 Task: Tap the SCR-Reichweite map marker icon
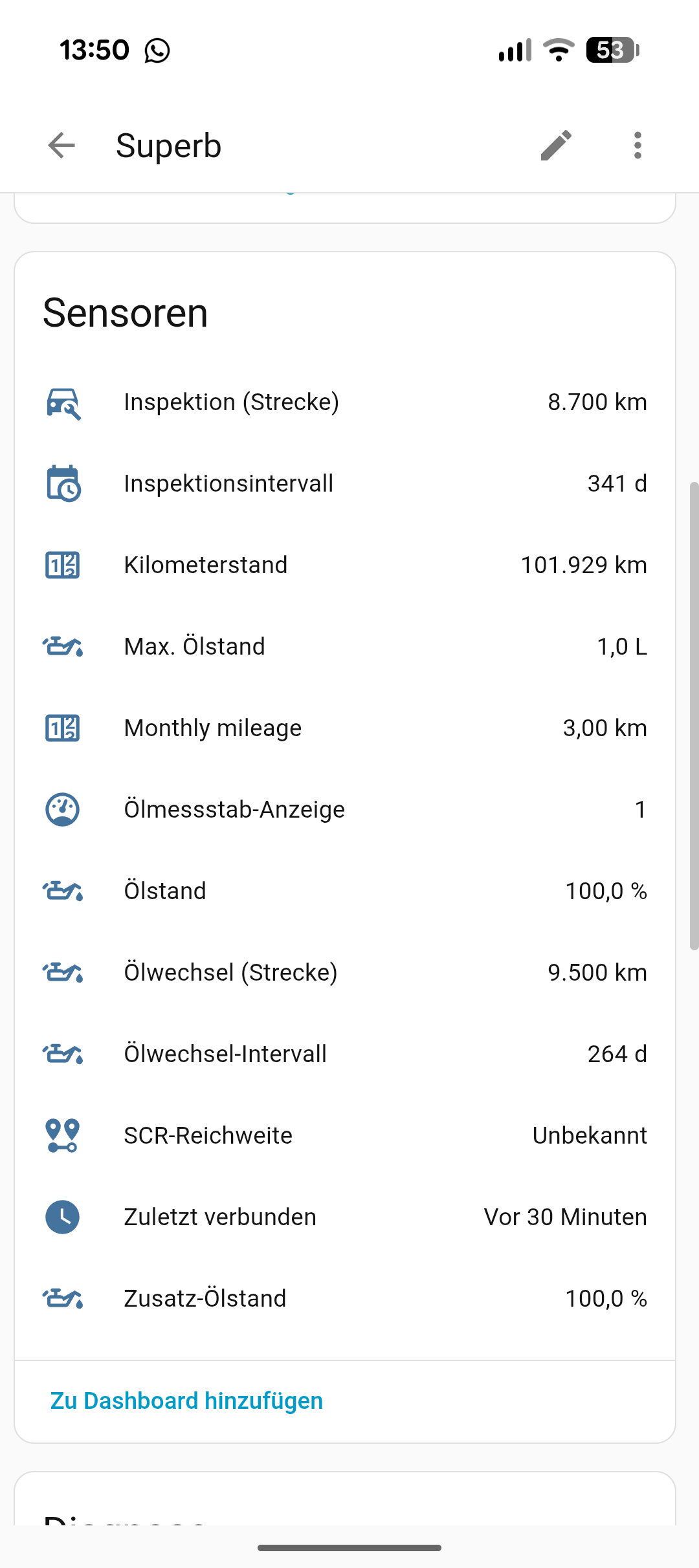[63, 1136]
